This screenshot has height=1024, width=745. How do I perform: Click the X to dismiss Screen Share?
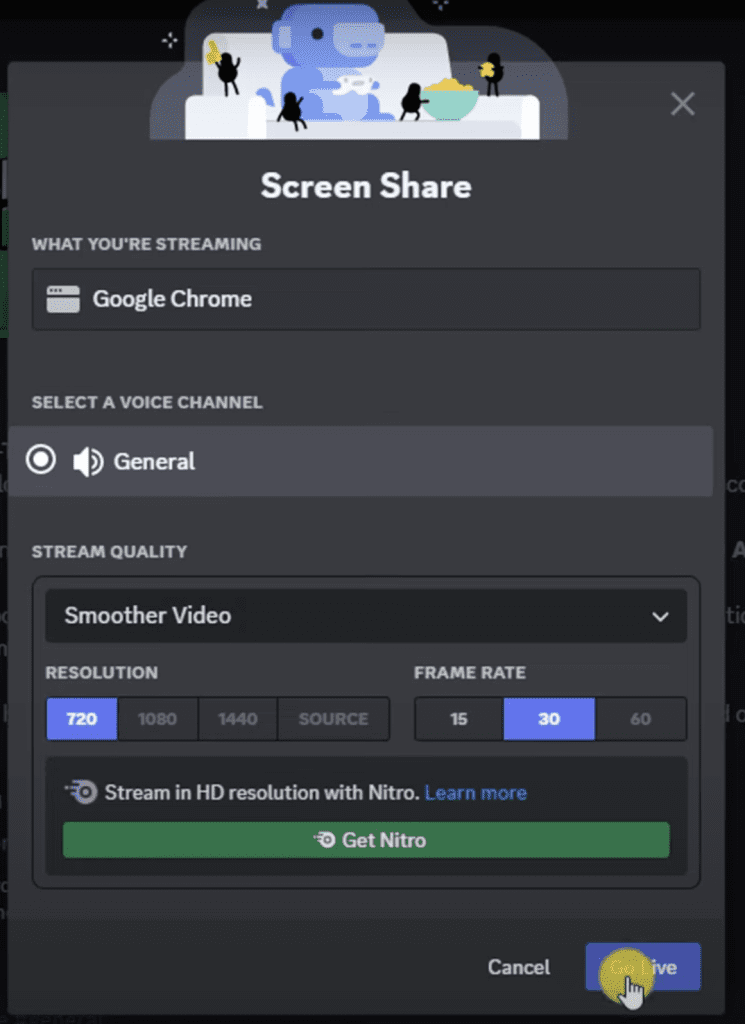[682, 103]
